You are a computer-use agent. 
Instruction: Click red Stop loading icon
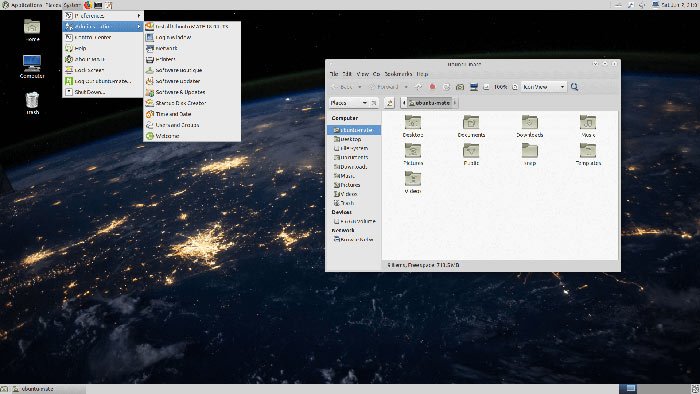click(x=432, y=87)
